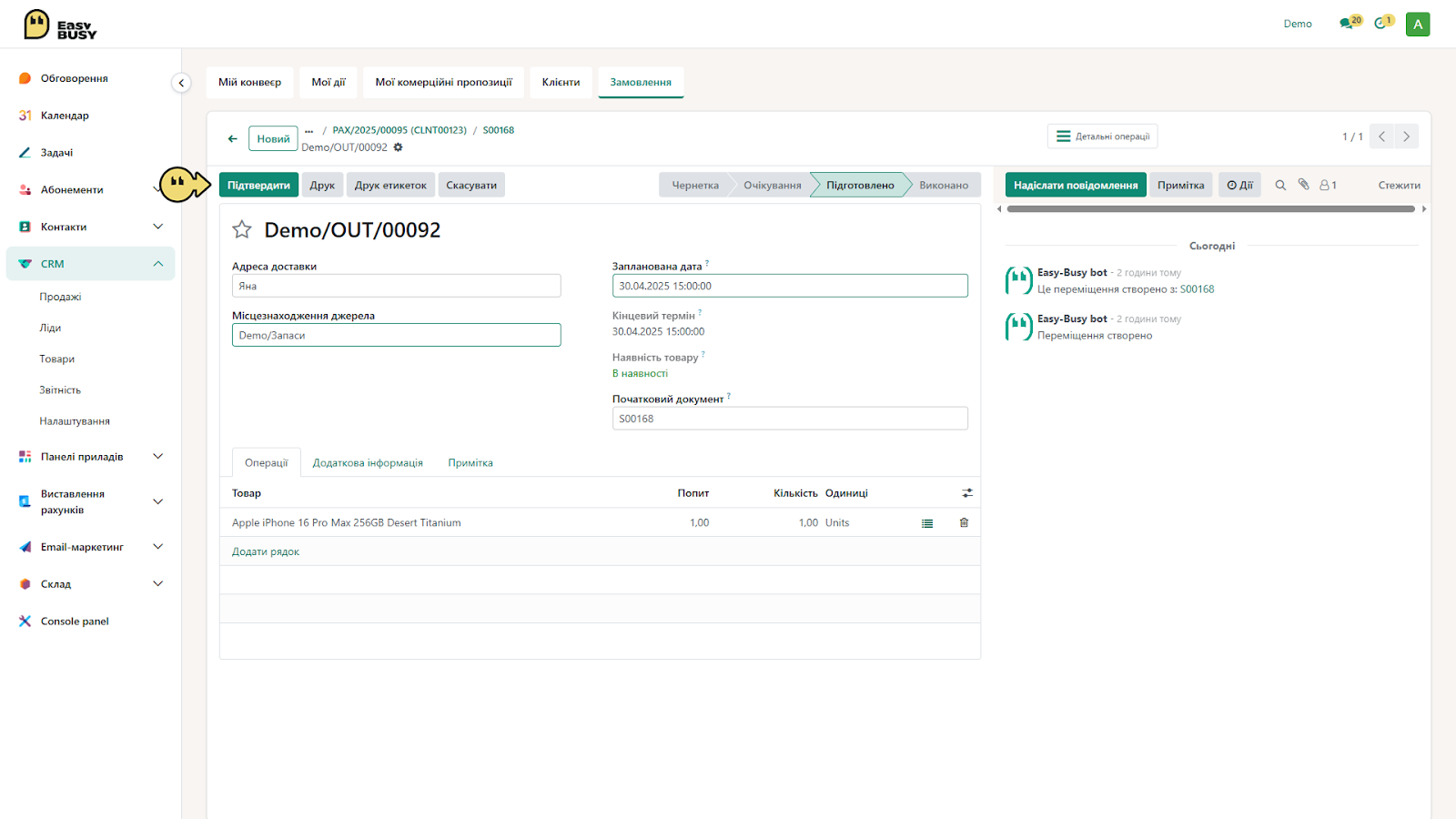Click the chatter horizontal scrollbar

1211,209
